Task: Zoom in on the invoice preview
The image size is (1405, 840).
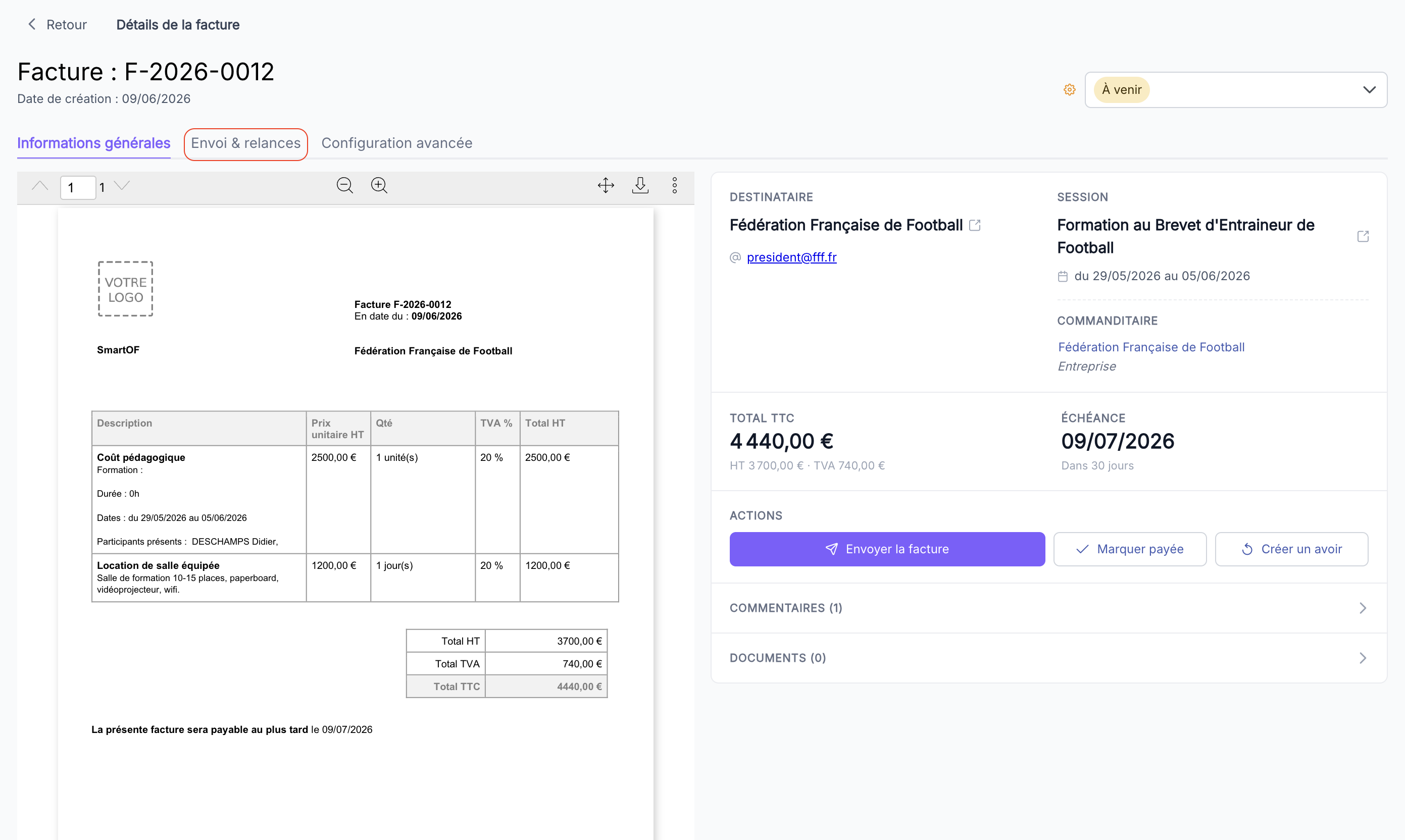Action: pos(379,185)
